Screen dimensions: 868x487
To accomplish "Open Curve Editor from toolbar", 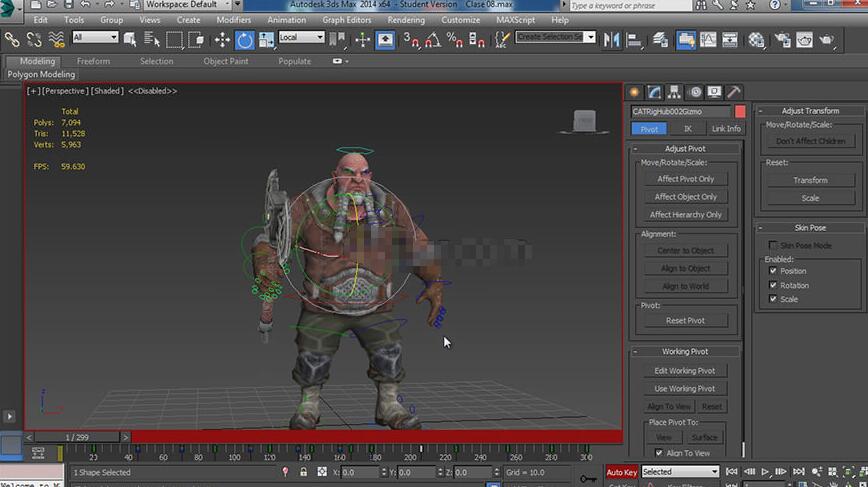I will tap(708, 39).
